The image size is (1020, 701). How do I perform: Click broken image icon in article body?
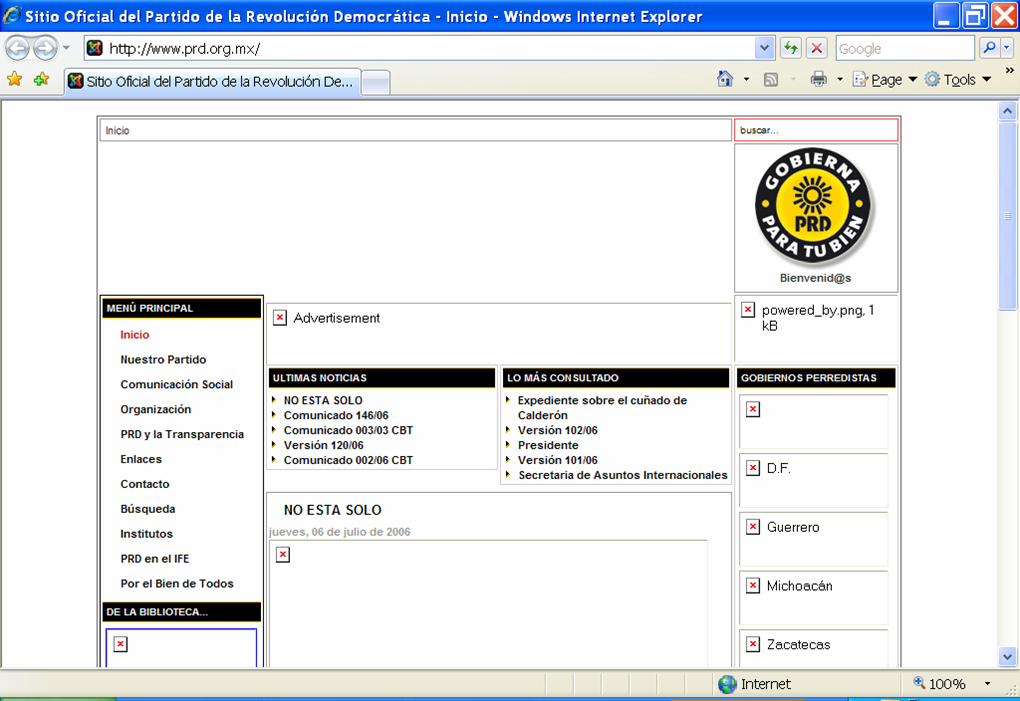point(283,555)
